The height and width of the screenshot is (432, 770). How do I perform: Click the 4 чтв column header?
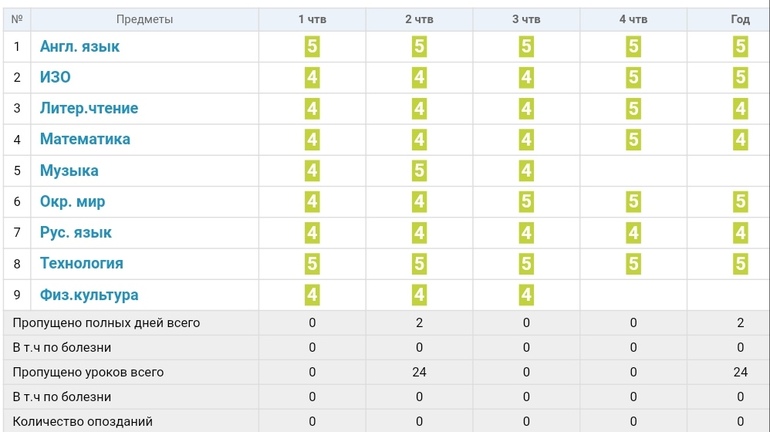(633, 20)
